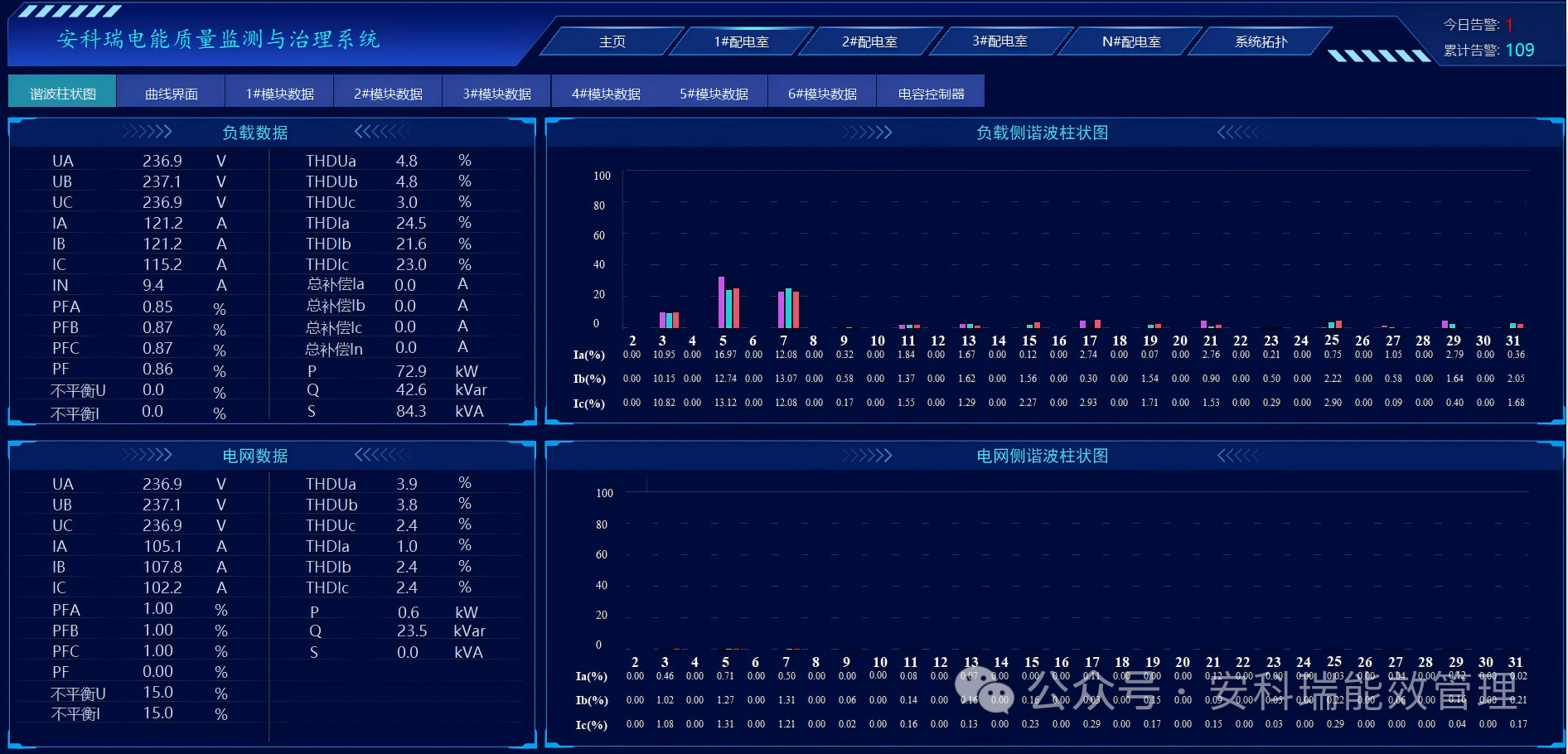This screenshot has height=754, width=1568.
Task: Click the 负载侧谐波柱状图 chart title
Action: (x=1043, y=133)
